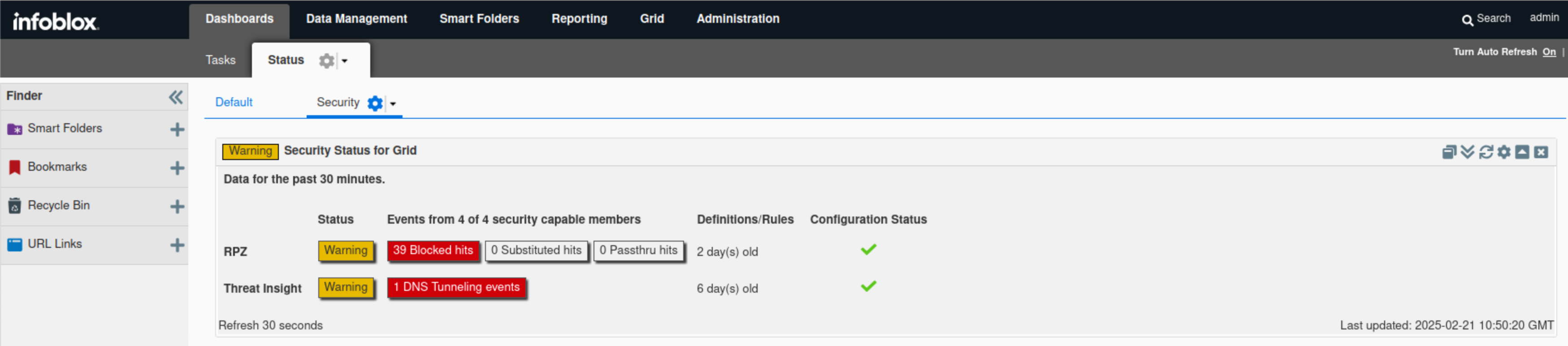Open the admin user menu

pyautogui.click(x=1544, y=17)
